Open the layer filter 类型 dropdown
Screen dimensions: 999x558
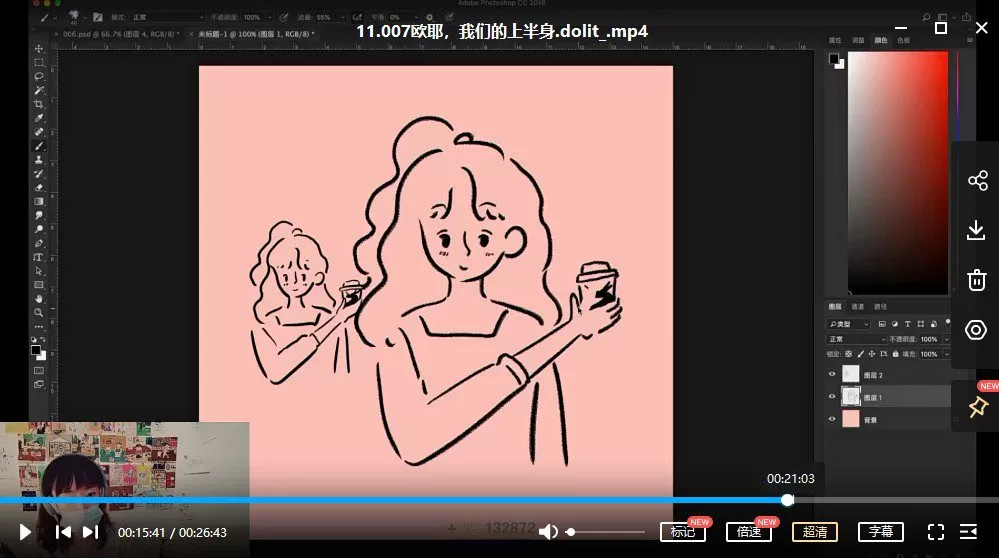click(x=849, y=324)
